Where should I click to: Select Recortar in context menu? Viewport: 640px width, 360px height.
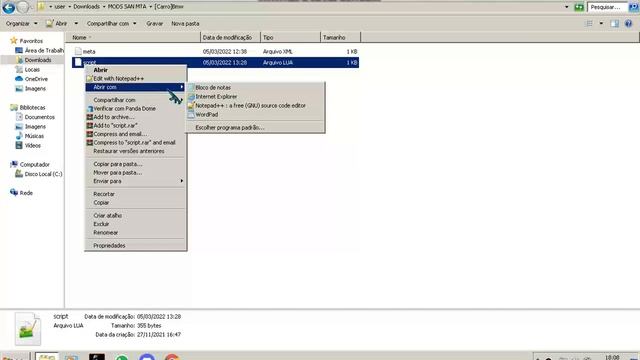pos(104,194)
